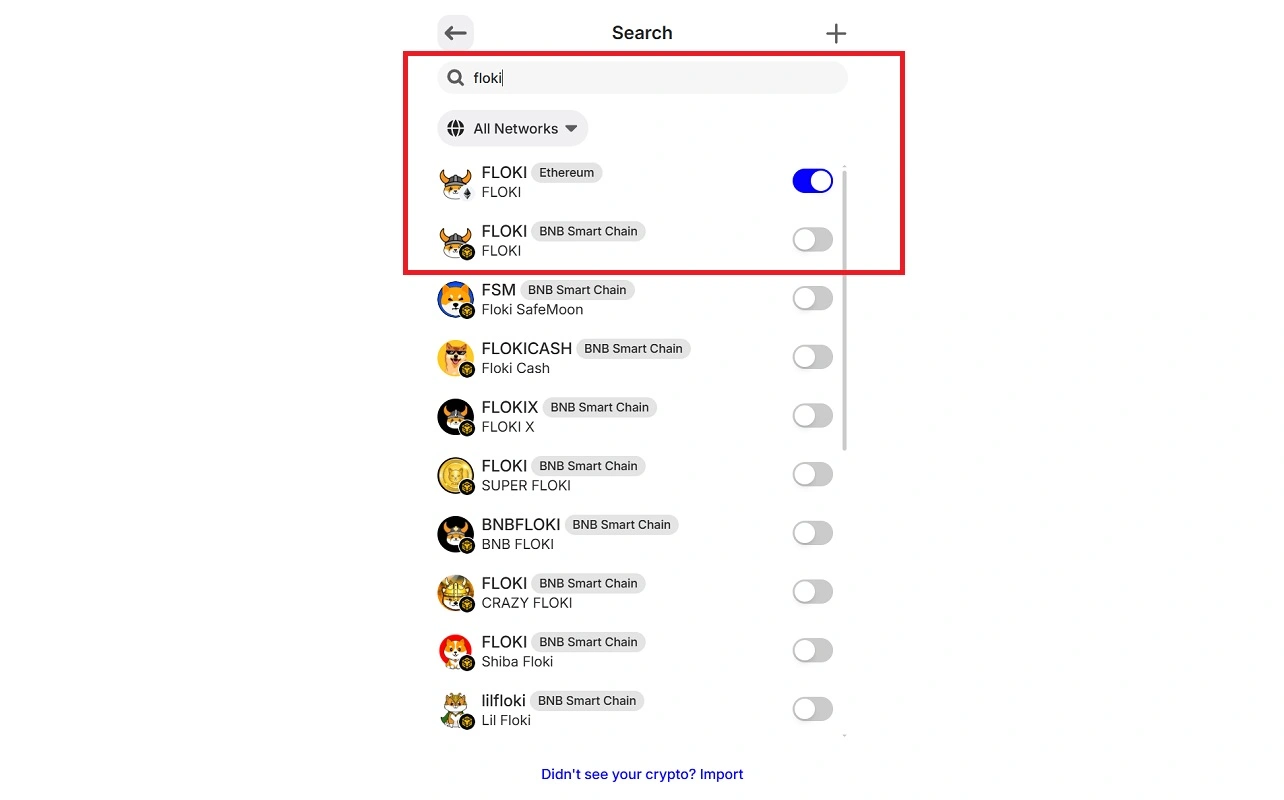The width and height of the screenshot is (1284, 800).
Task: Click the token list vertical scrollbar
Action: [845, 310]
